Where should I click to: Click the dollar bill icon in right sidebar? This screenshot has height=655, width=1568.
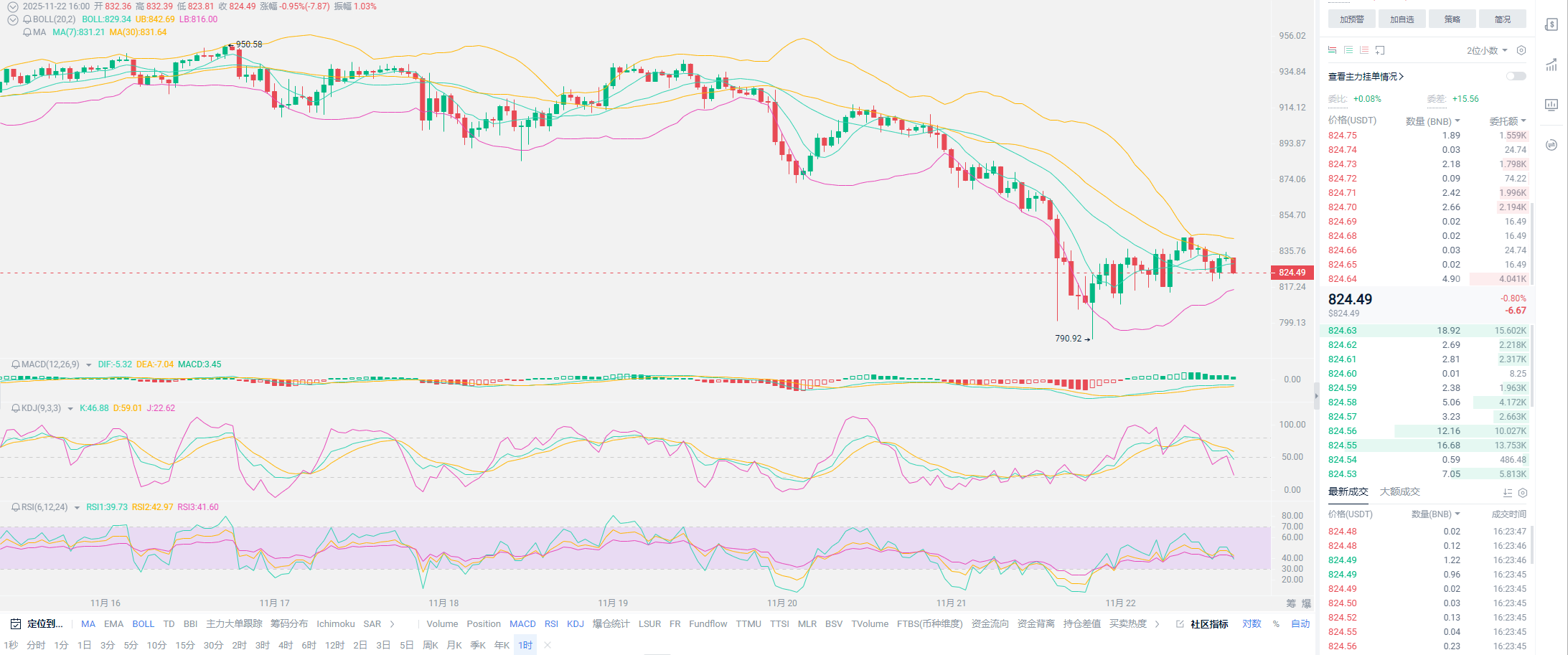pos(1551,25)
